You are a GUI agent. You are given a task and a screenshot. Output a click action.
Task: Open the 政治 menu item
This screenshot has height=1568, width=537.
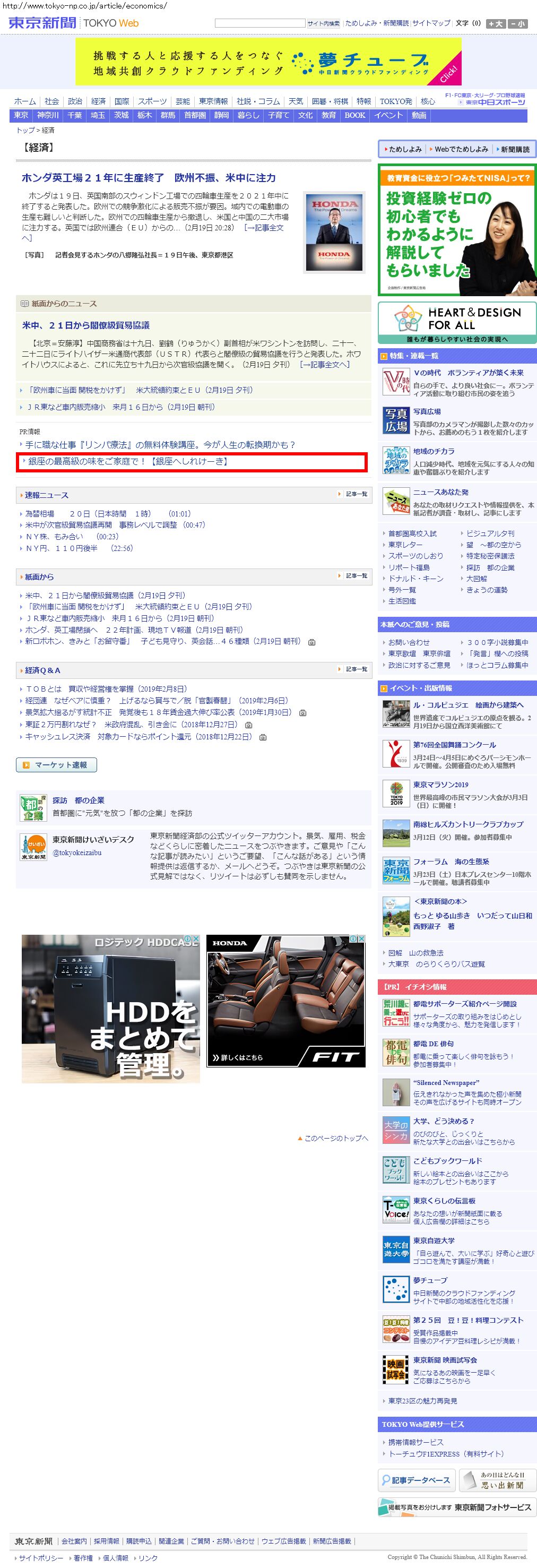[x=75, y=101]
